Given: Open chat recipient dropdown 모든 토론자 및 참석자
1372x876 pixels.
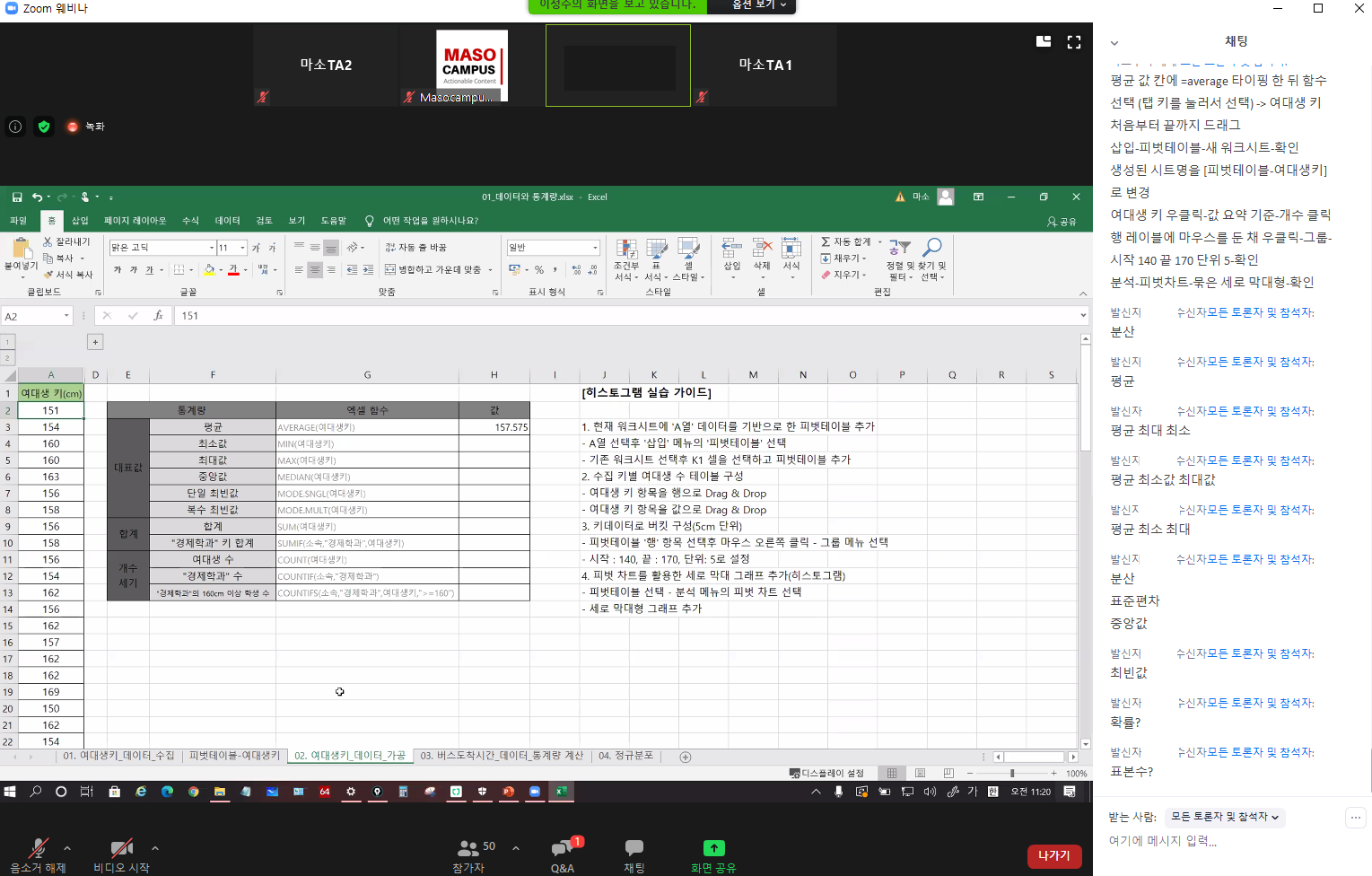Looking at the screenshot, I should [x=1225, y=817].
